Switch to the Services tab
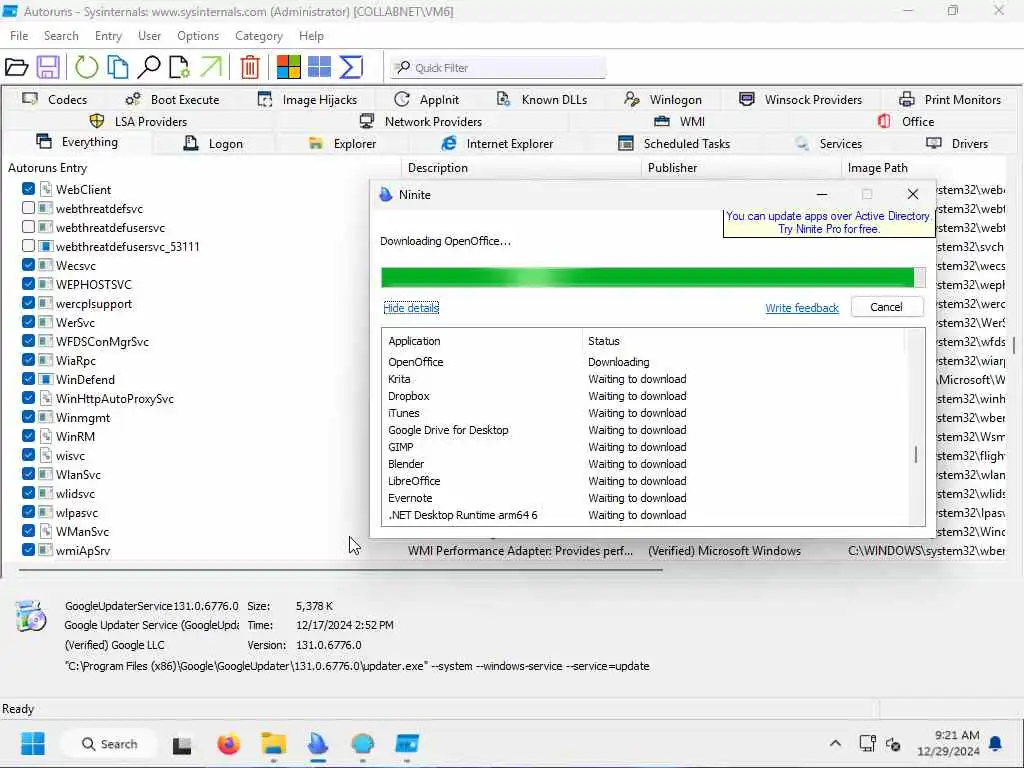 [828, 144]
